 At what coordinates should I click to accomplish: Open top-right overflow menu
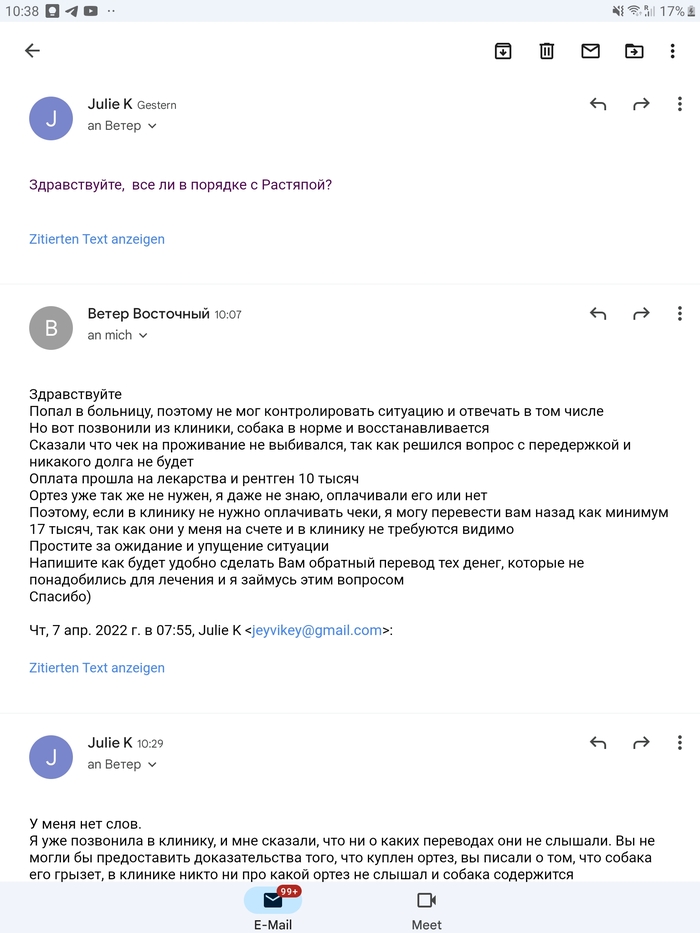click(x=673, y=51)
